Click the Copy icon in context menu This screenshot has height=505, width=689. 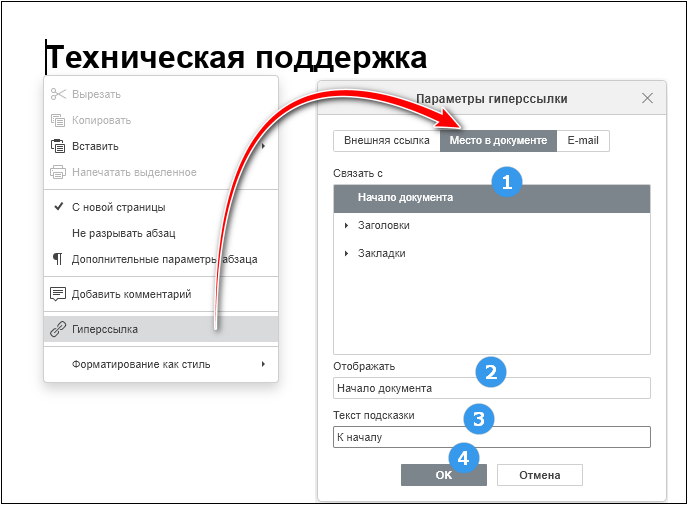58,120
